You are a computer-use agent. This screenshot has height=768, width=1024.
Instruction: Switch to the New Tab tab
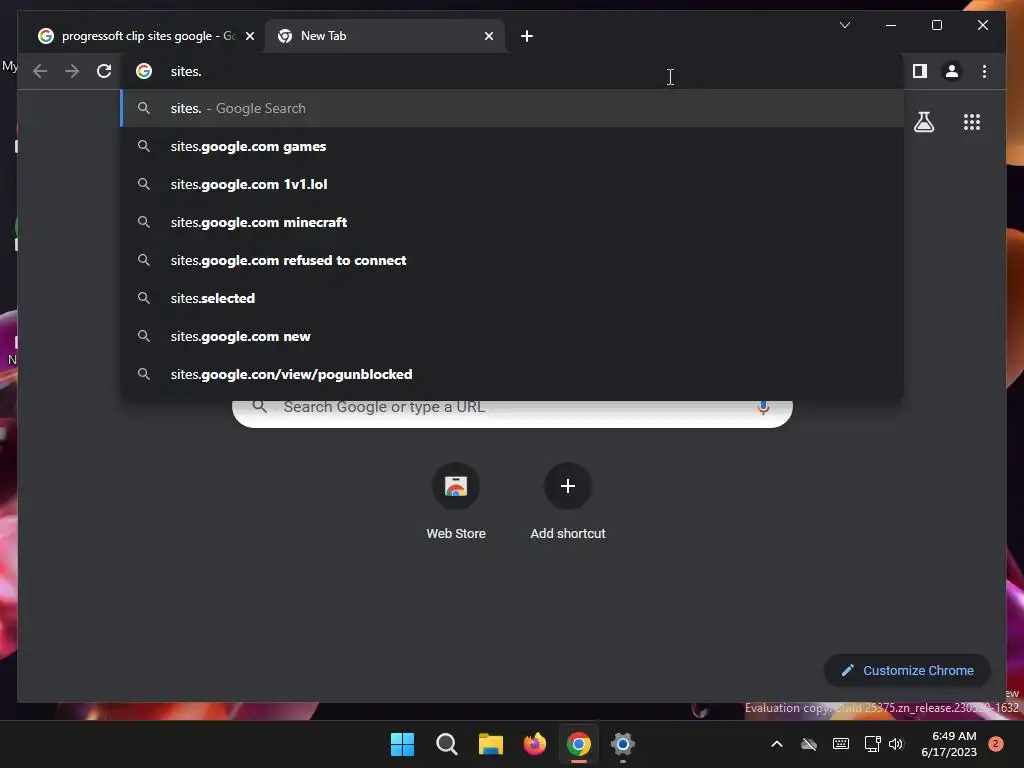[x=384, y=36]
